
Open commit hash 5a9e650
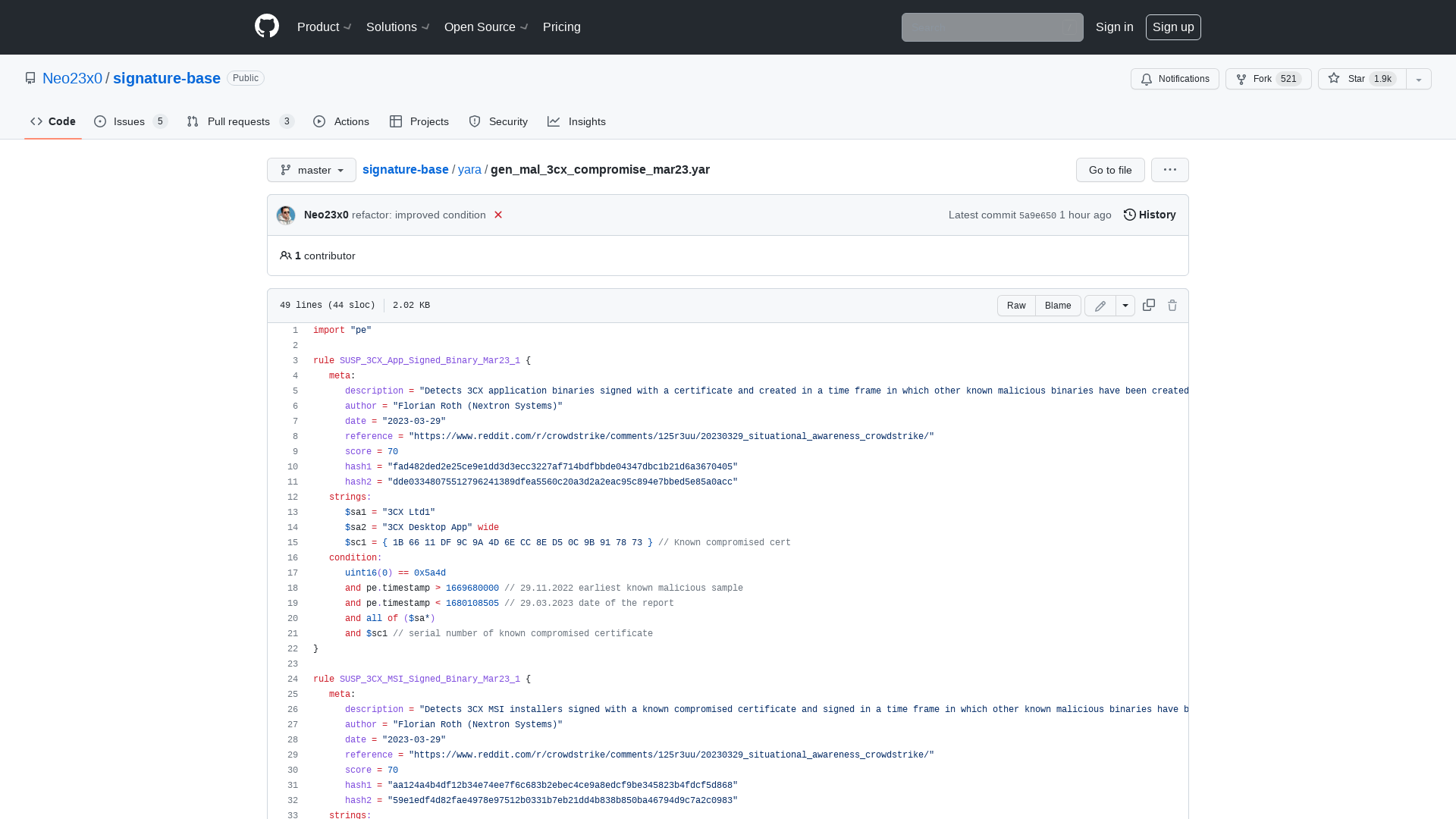(1037, 215)
